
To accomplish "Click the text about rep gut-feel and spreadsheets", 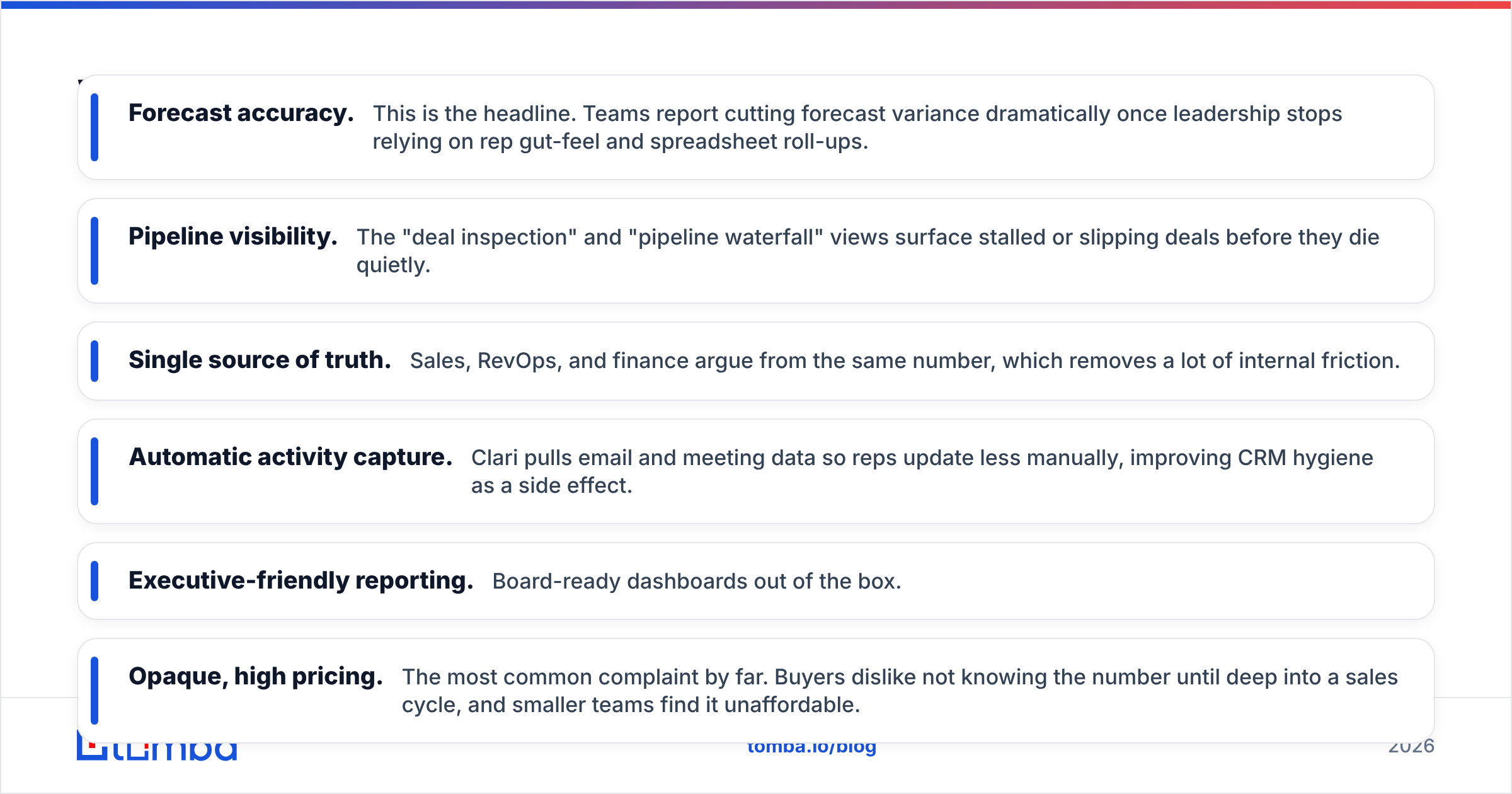I will pyautogui.click(x=857, y=127).
